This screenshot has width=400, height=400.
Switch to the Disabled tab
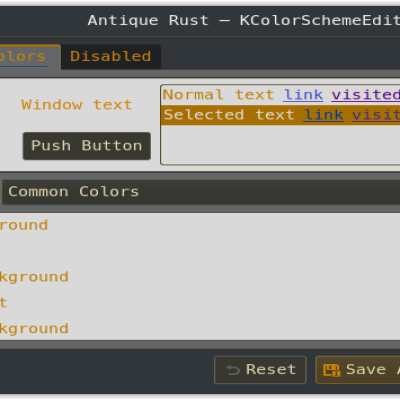tap(111, 57)
